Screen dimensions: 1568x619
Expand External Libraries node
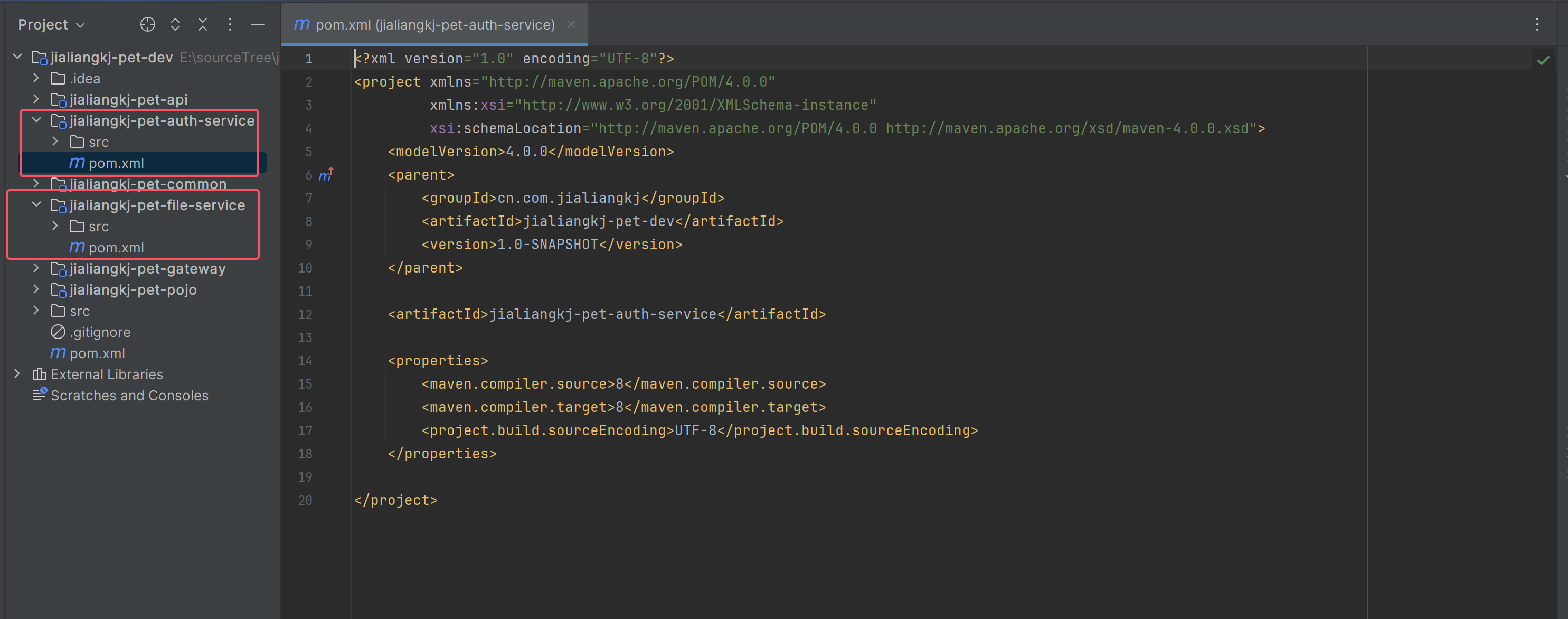[x=17, y=374]
